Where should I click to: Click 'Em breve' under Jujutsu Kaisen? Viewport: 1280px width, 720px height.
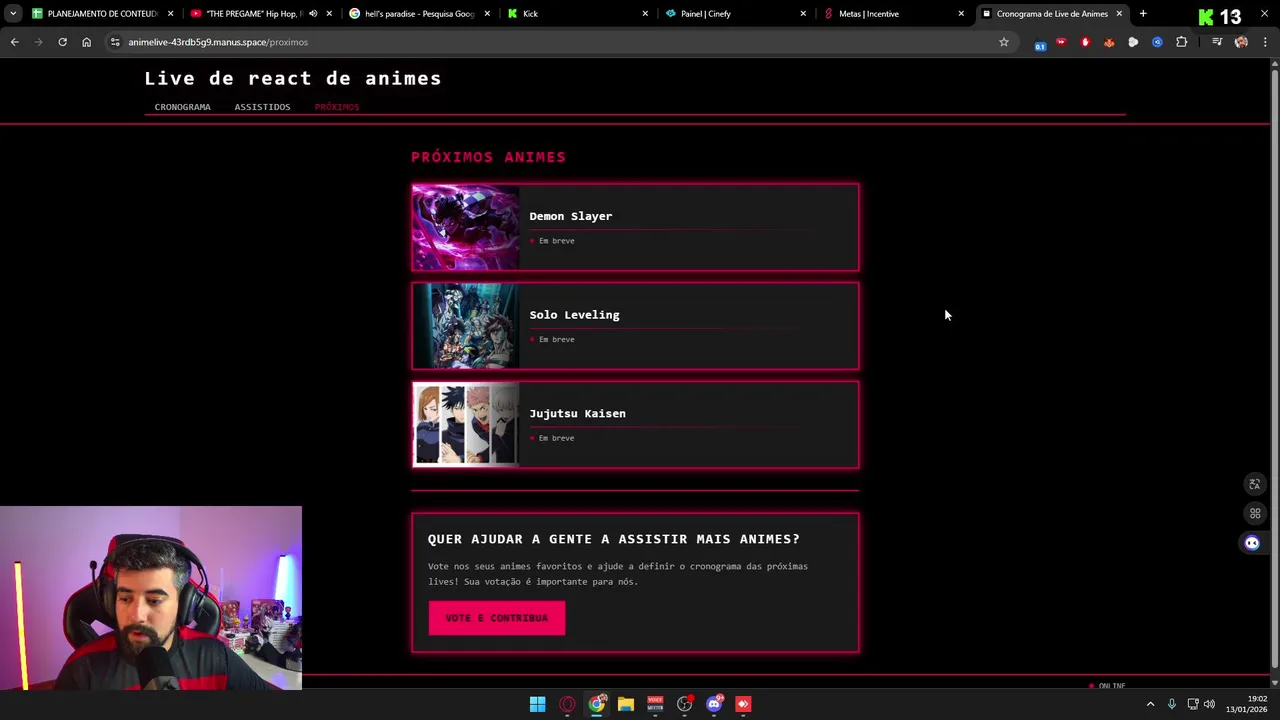[556, 438]
